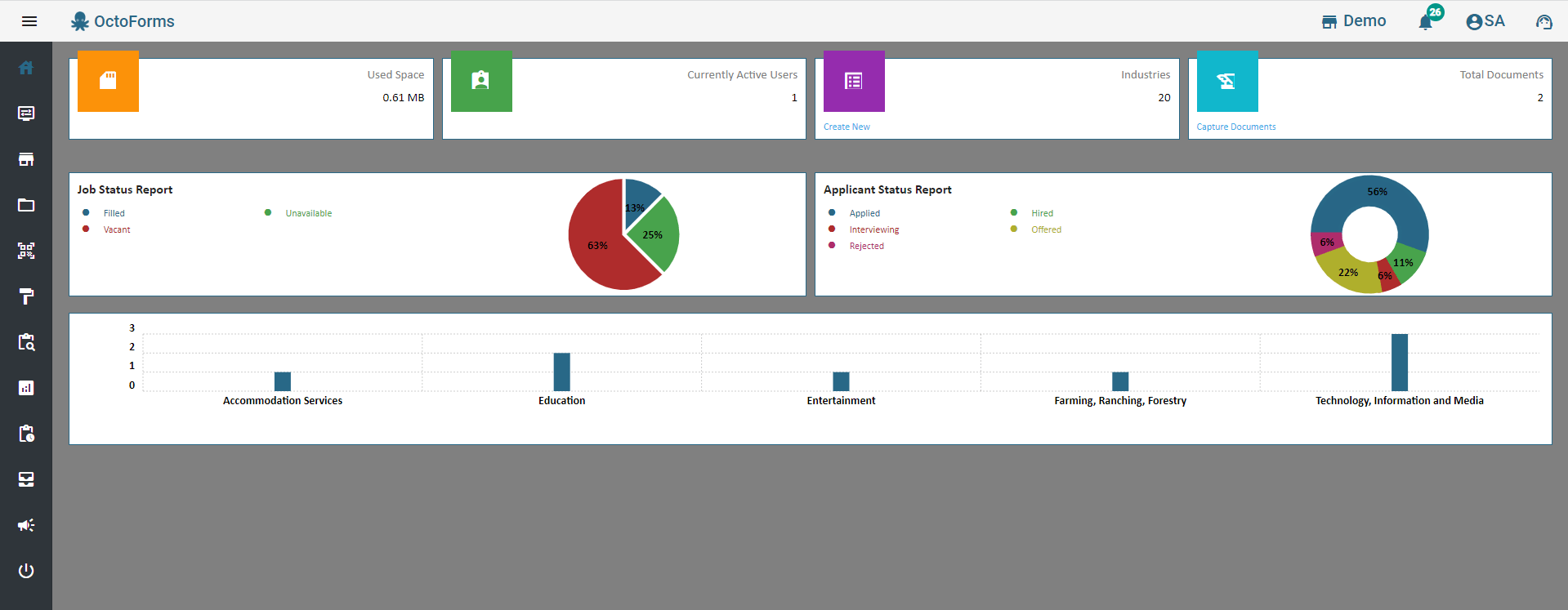Click the Used Space label
The width and height of the screenshot is (1568, 610).
coord(395,74)
